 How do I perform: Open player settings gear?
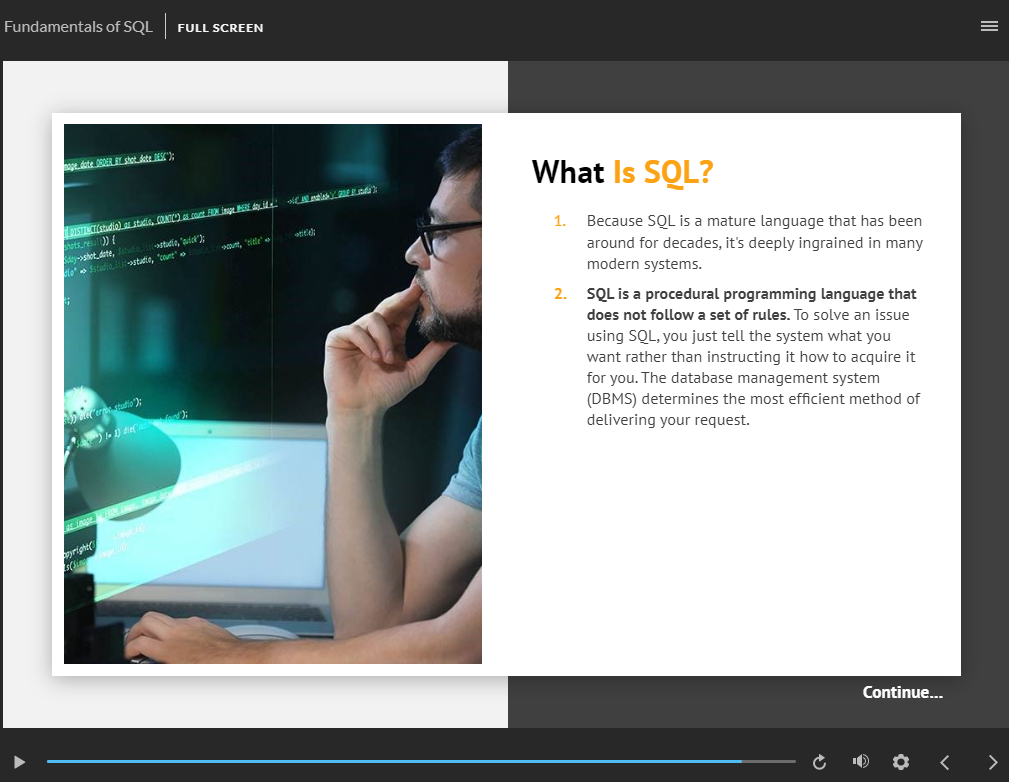click(901, 762)
